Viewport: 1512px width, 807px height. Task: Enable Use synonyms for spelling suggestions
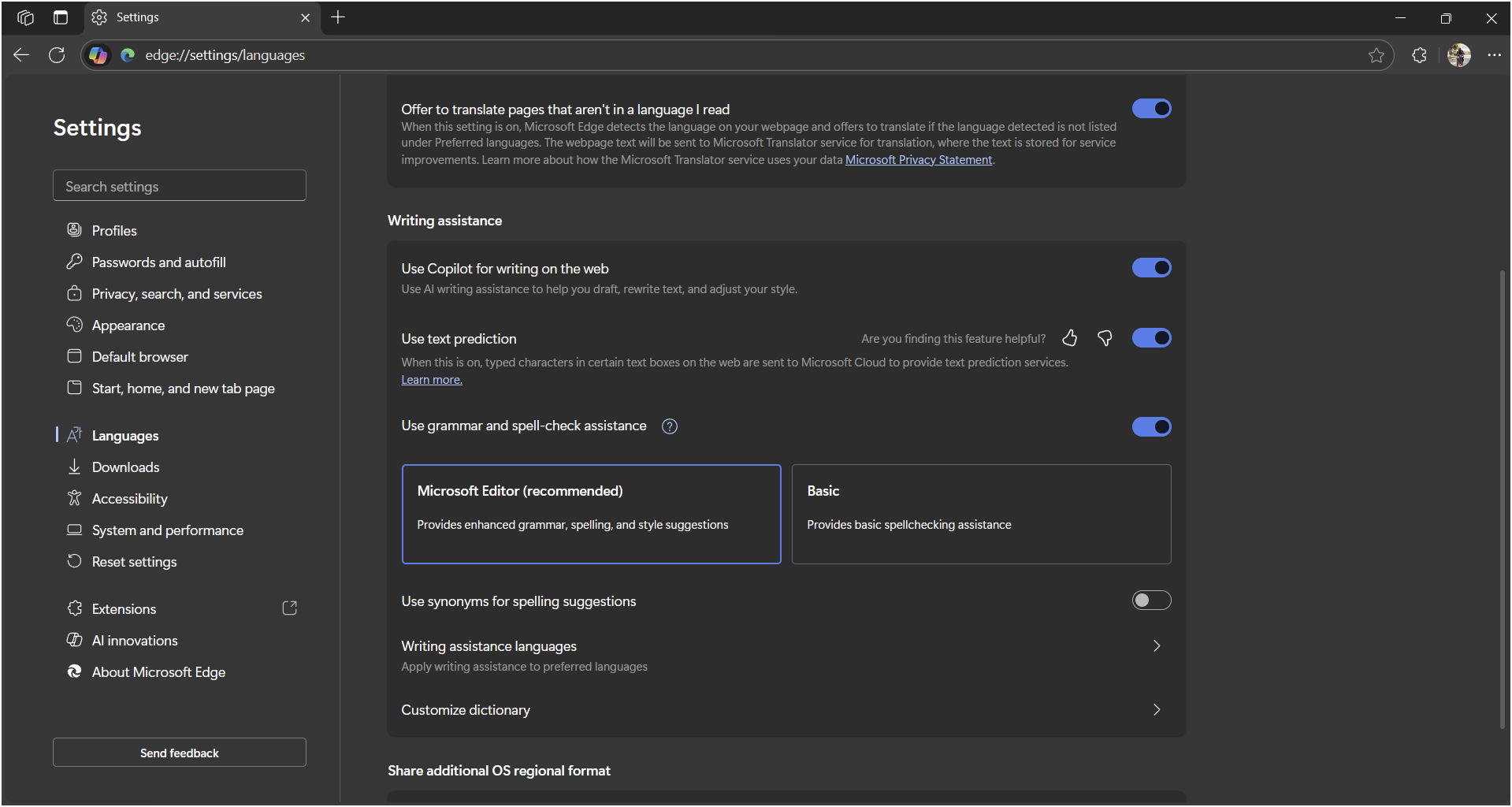pos(1151,601)
